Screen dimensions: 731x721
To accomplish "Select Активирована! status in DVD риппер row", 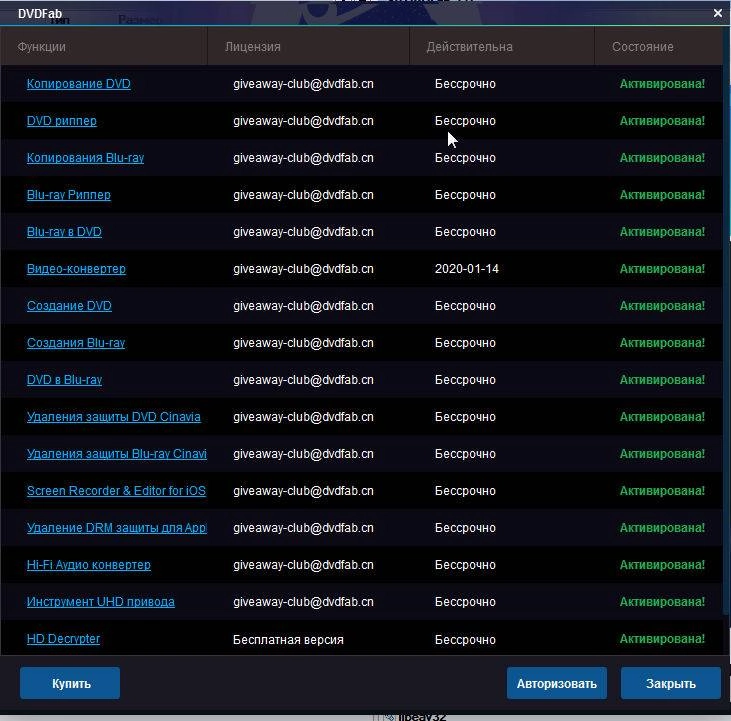I will (662, 121).
